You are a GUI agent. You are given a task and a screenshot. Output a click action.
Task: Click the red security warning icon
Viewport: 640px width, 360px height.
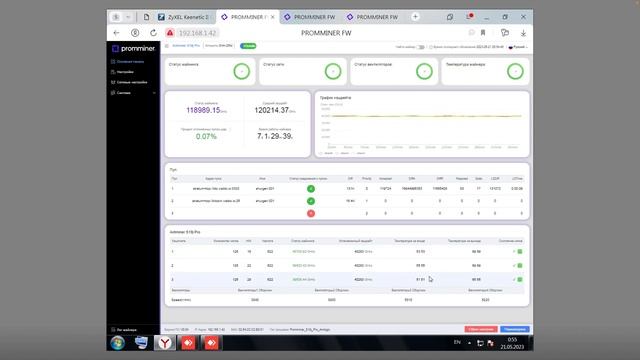[x=170, y=33]
